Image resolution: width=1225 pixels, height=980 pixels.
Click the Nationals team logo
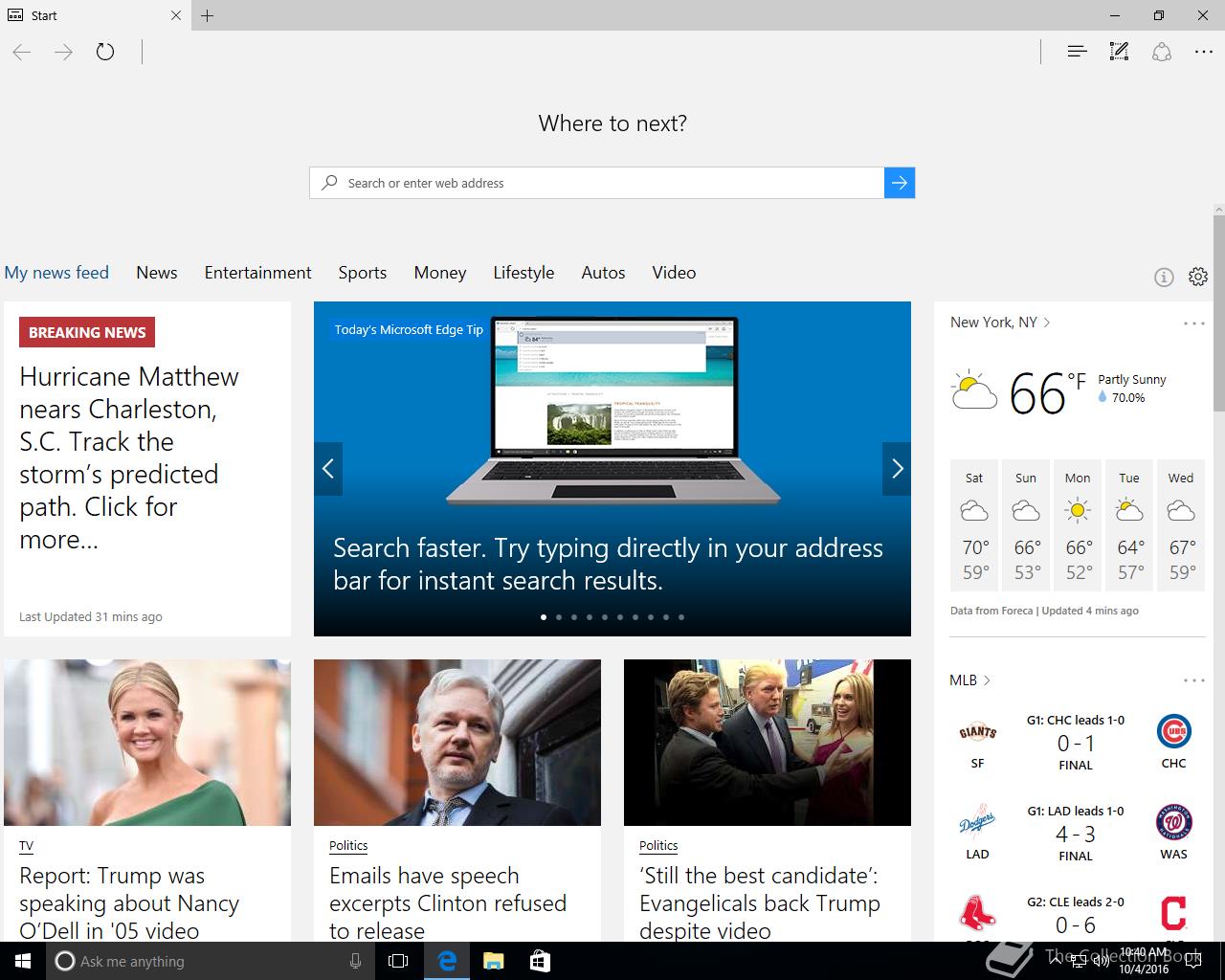pos(1173,823)
